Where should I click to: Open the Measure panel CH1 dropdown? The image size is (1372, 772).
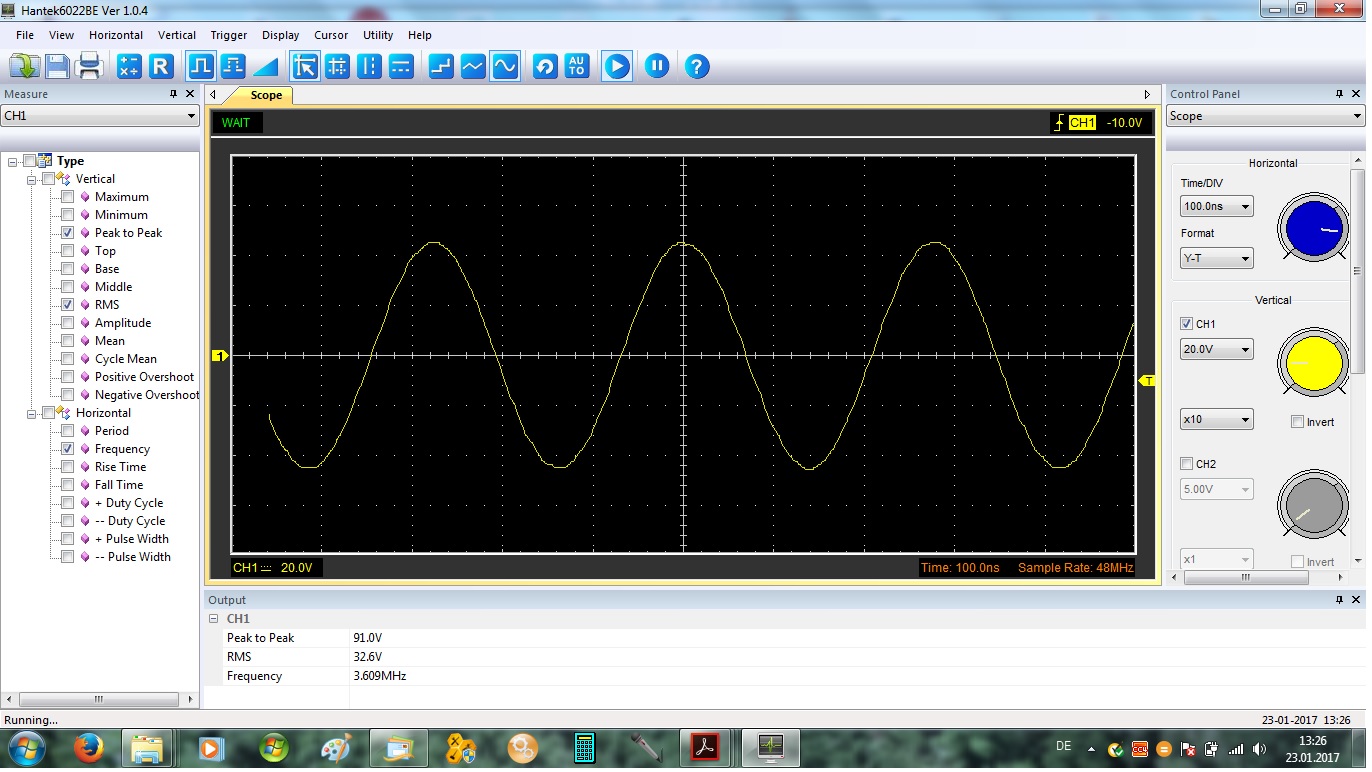click(x=100, y=116)
